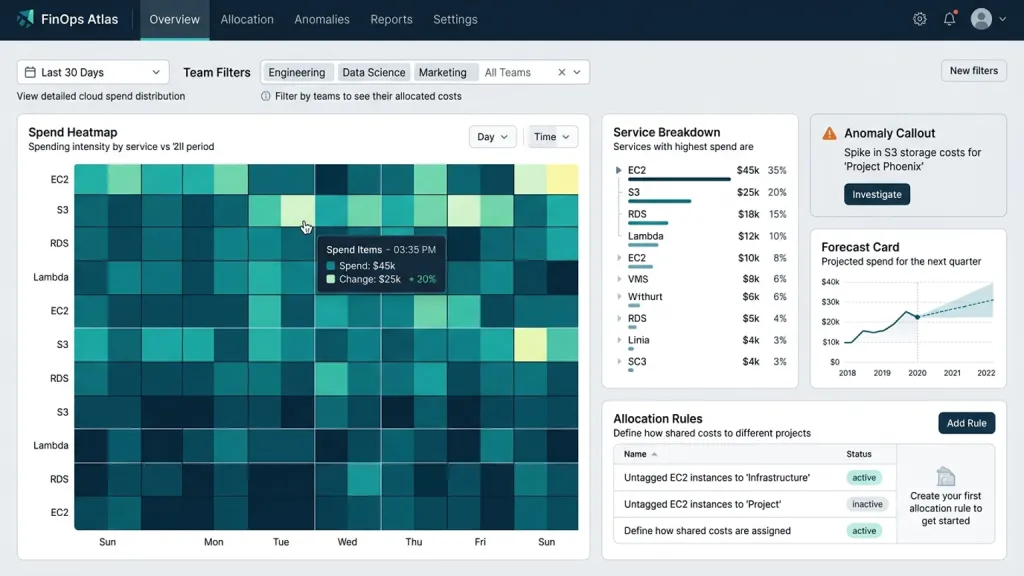Click Investigate in Anomaly Callout
This screenshot has width=1024, height=576.
pyautogui.click(x=876, y=194)
